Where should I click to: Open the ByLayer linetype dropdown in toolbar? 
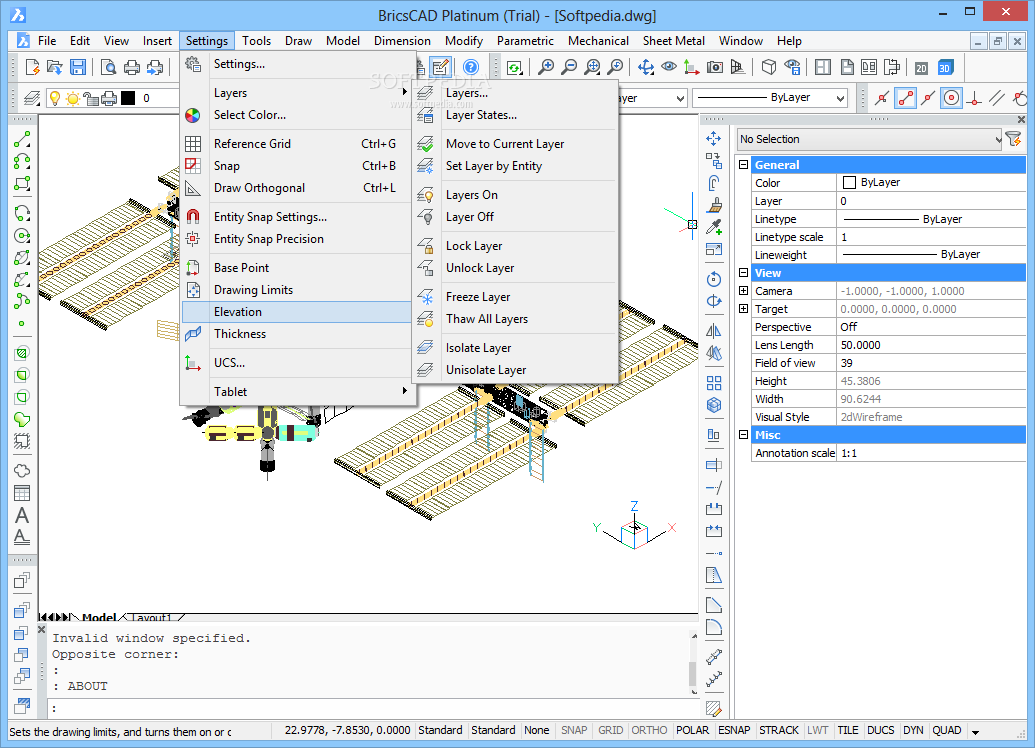tap(770, 98)
